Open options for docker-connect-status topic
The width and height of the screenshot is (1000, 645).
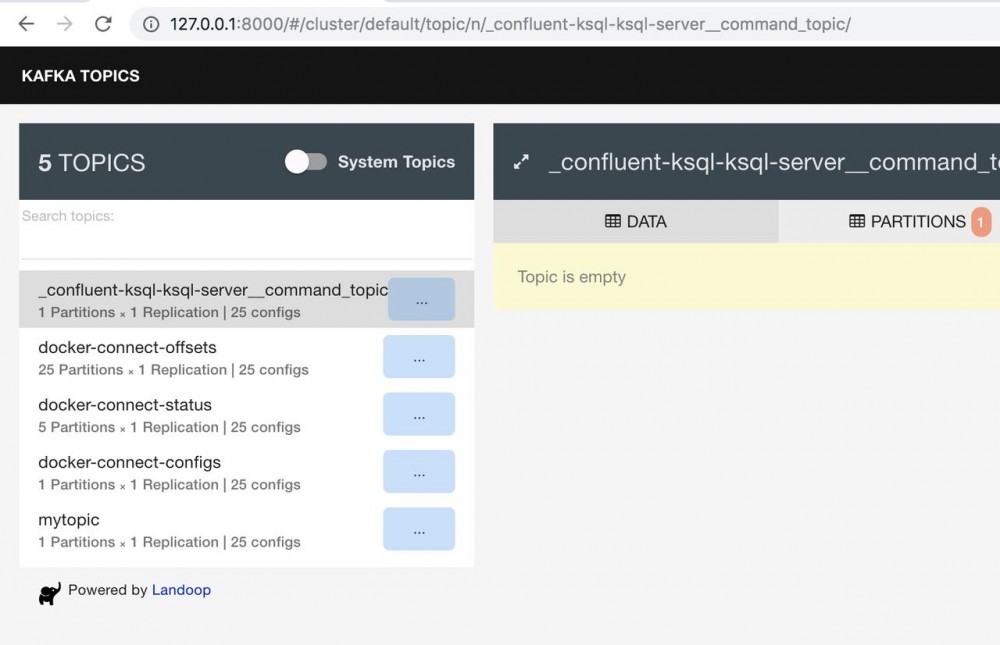[x=419, y=414]
